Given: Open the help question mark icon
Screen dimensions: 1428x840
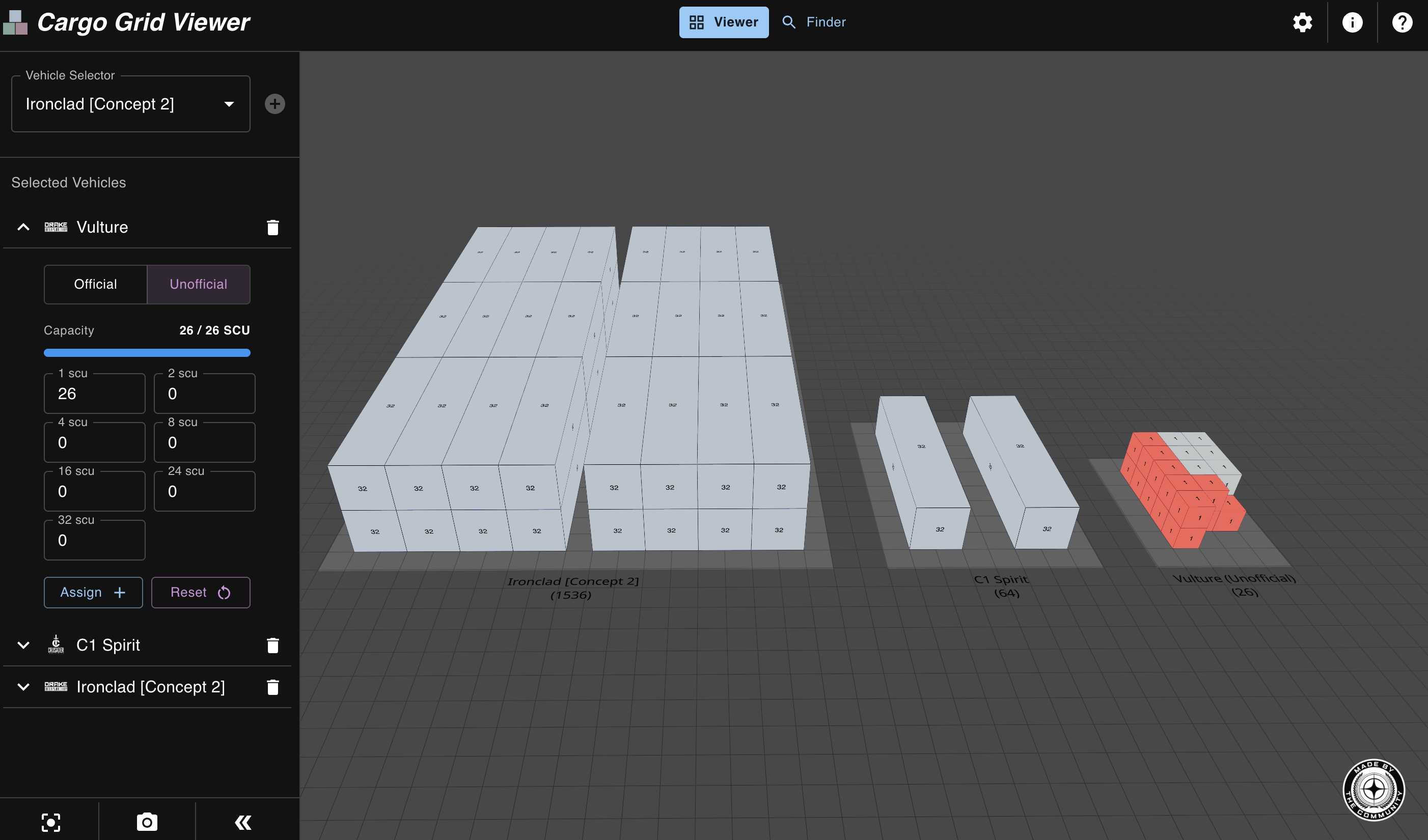Looking at the screenshot, I should (x=1402, y=22).
